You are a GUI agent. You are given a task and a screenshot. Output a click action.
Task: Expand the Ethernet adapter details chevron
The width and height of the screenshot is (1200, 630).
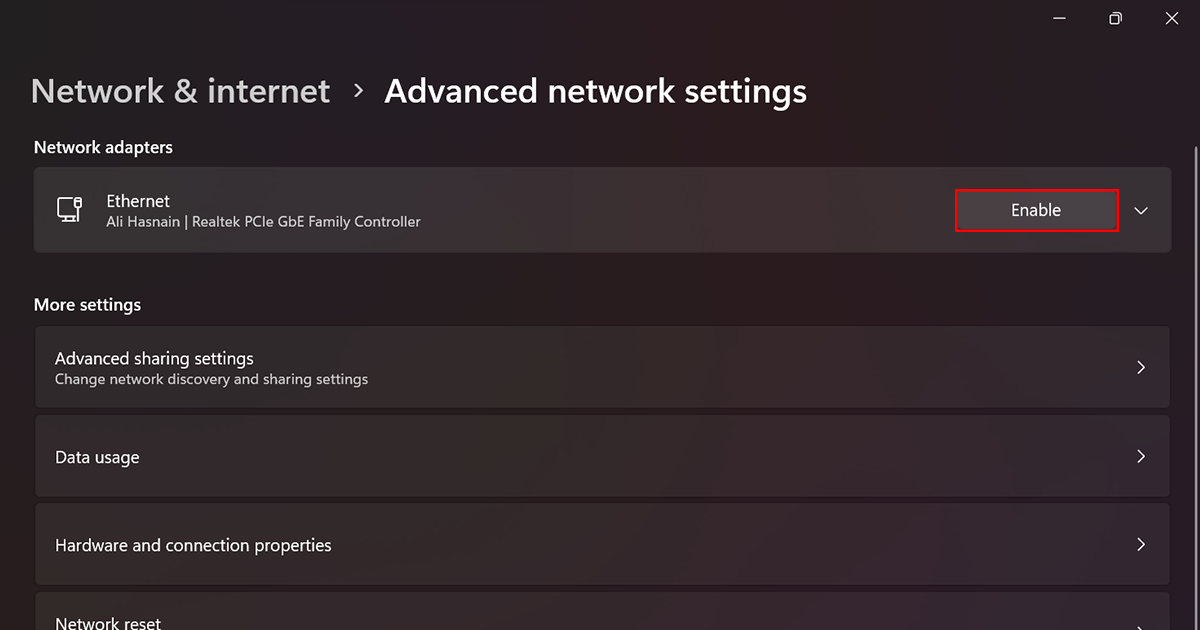1141,211
